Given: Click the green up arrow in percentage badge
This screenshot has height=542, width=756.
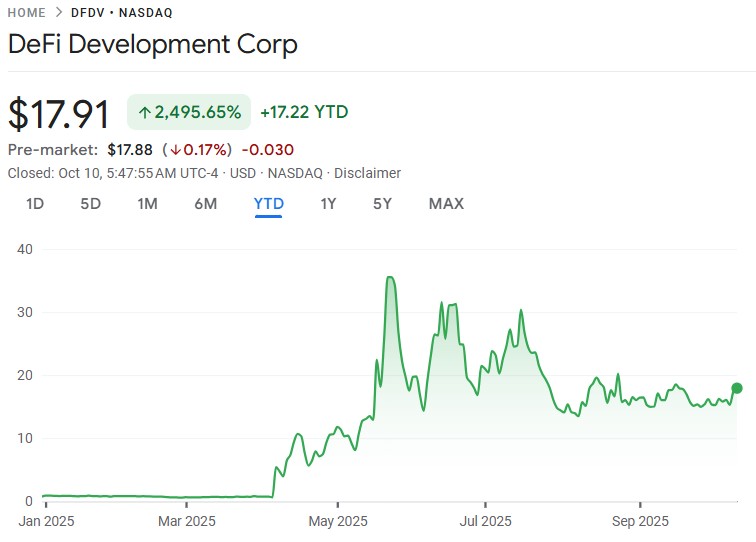Looking at the screenshot, I should coord(144,112).
